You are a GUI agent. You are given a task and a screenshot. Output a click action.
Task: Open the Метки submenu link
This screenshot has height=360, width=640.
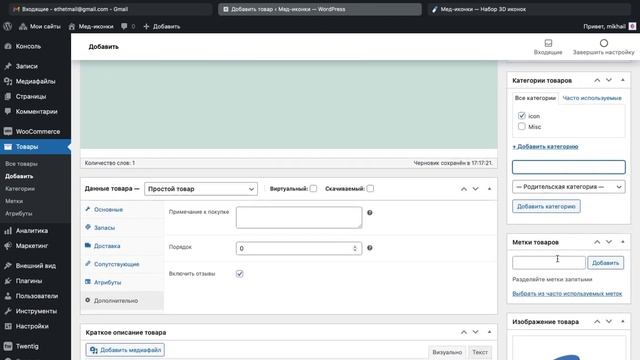(x=14, y=201)
